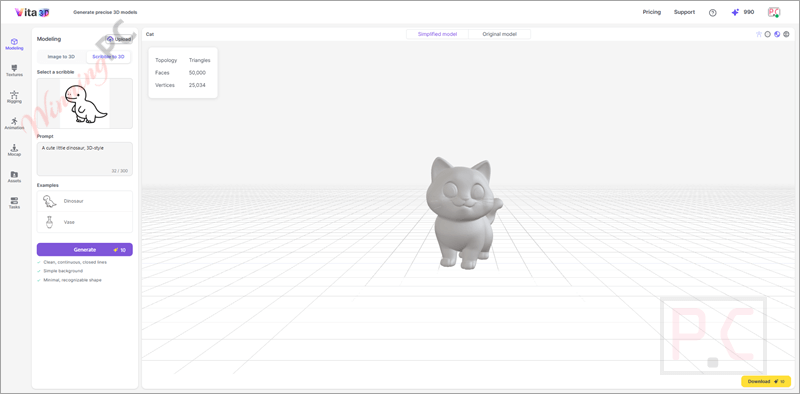Screen dimensions: 800x394
Task: Click the Upload button
Action: coord(119,39)
